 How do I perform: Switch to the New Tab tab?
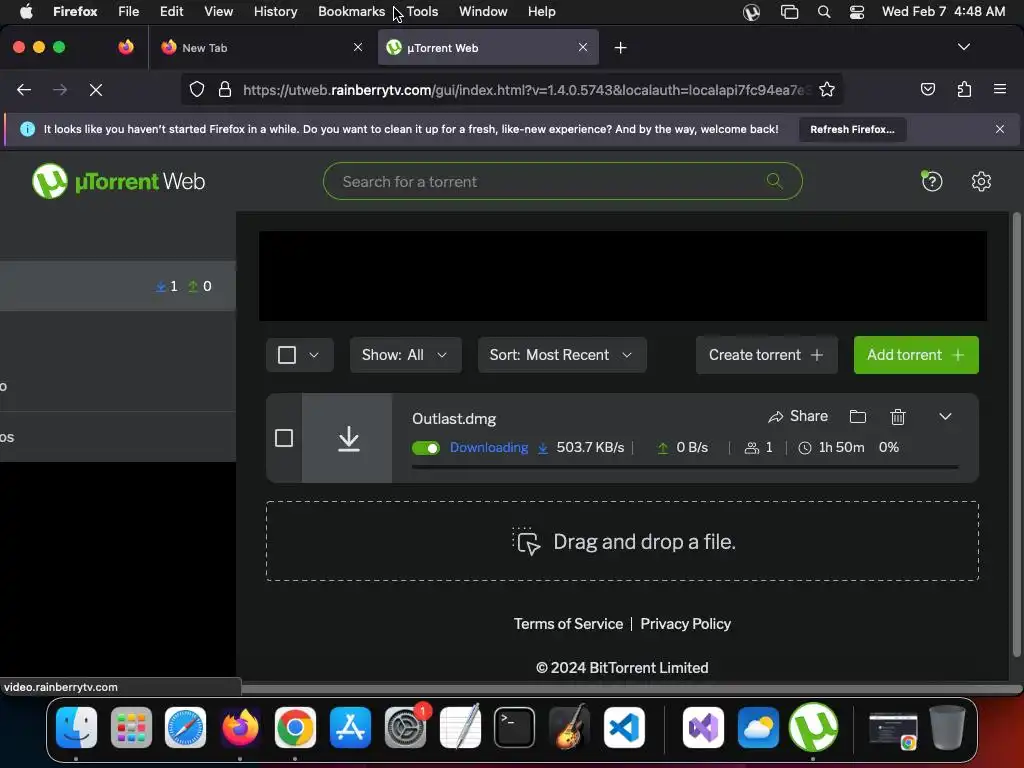263,47
